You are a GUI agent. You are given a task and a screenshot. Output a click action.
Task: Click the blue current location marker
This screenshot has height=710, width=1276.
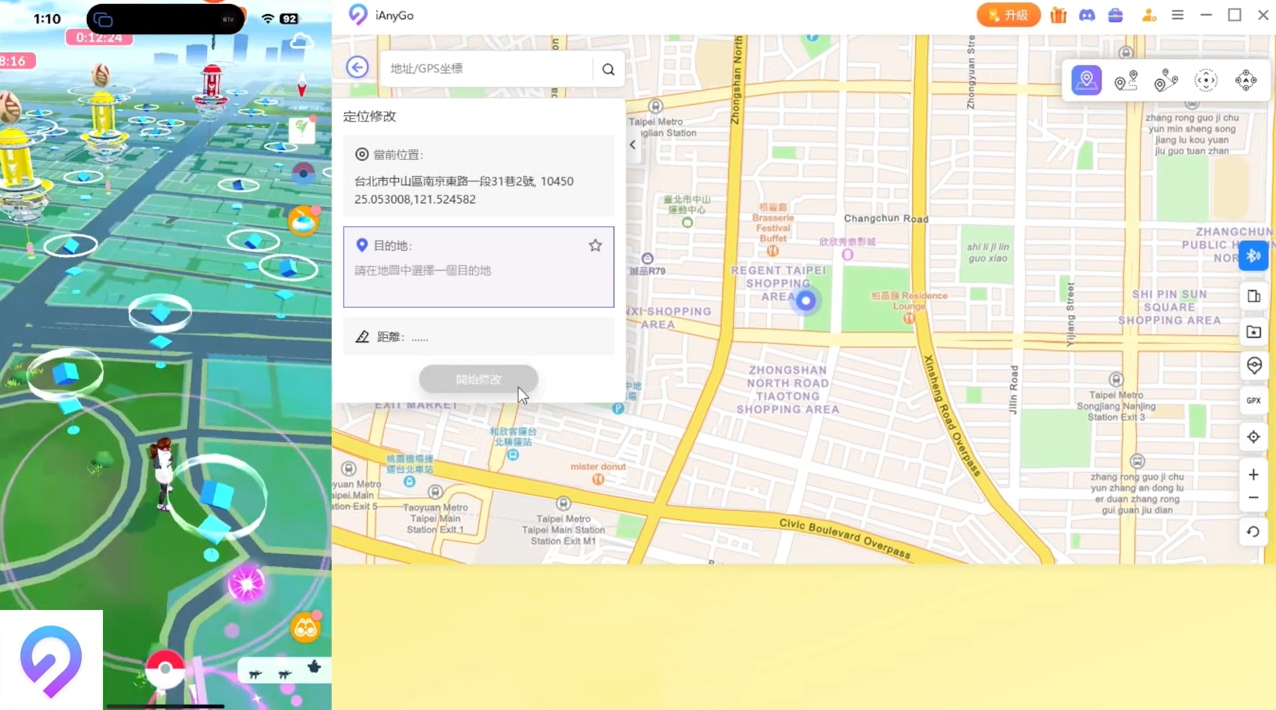(805, 300)
